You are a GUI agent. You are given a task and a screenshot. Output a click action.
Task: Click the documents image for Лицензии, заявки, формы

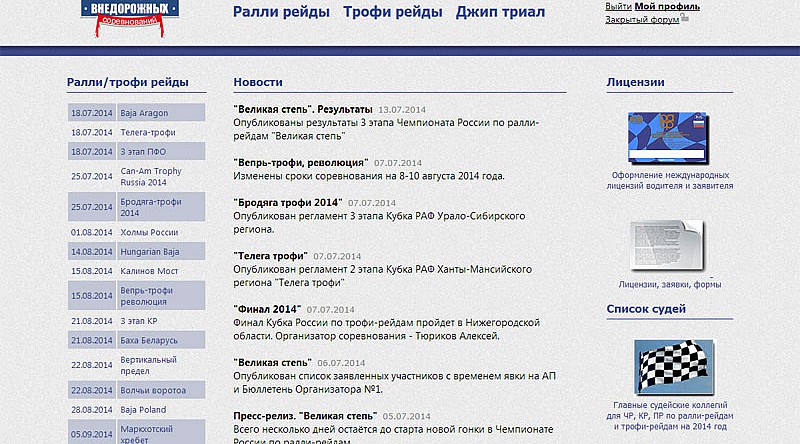pos(666,245)
